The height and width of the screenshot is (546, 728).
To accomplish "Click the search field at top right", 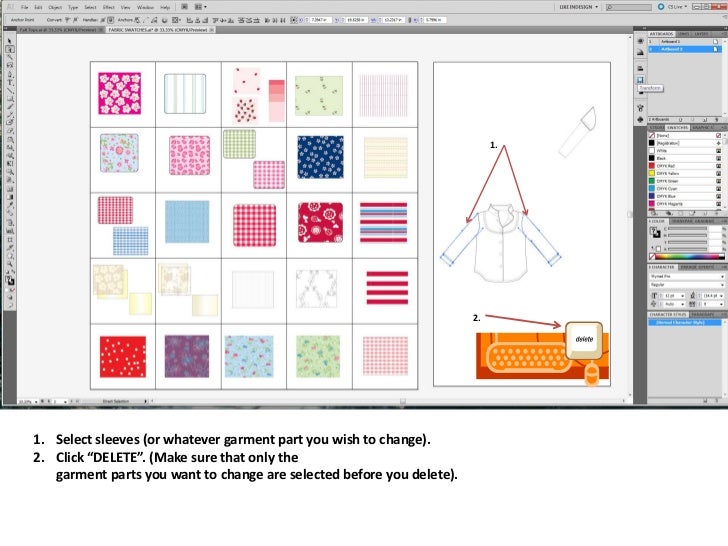I will pos(629,7).
